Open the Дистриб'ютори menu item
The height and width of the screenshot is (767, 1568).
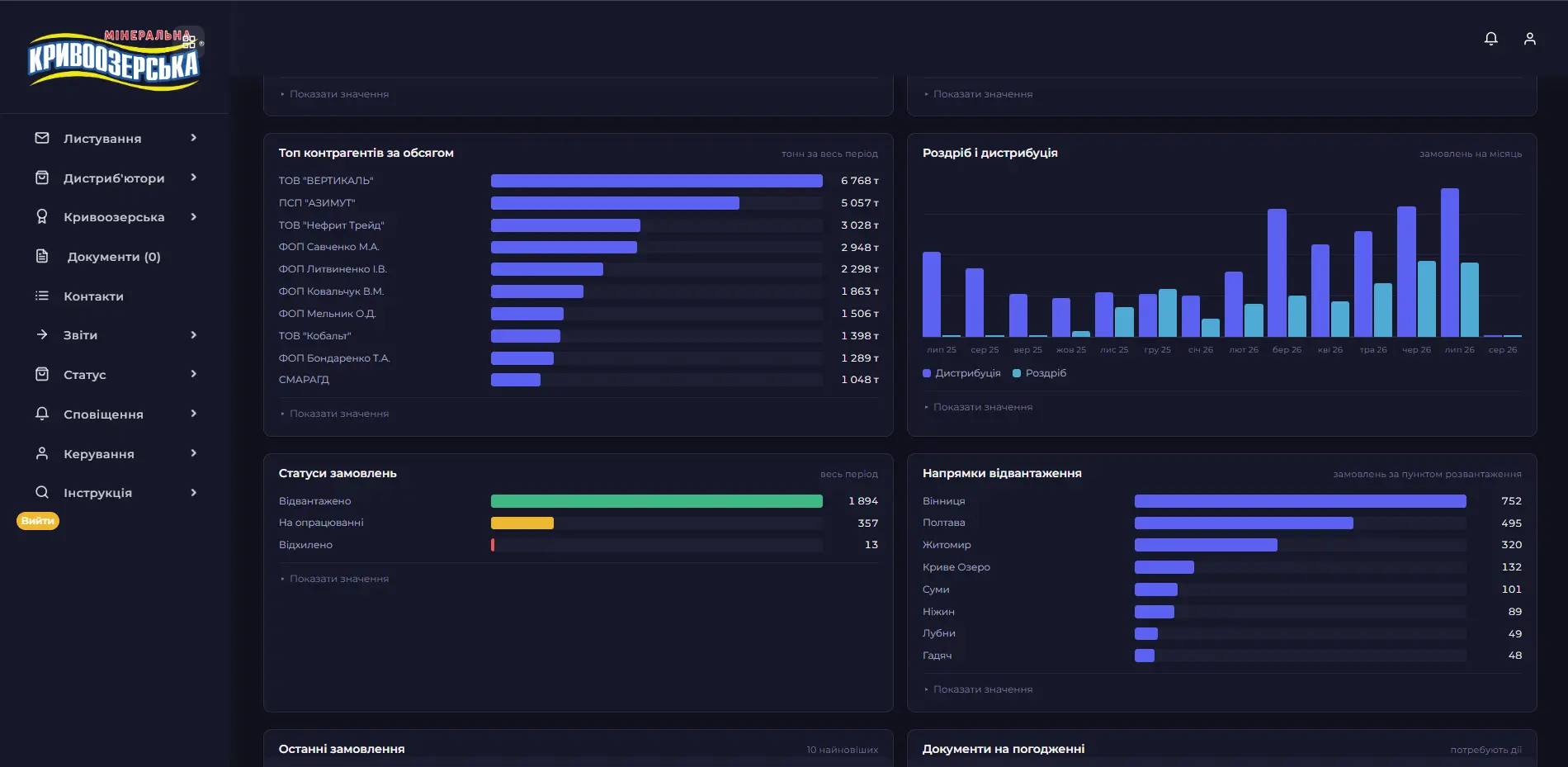114,178
